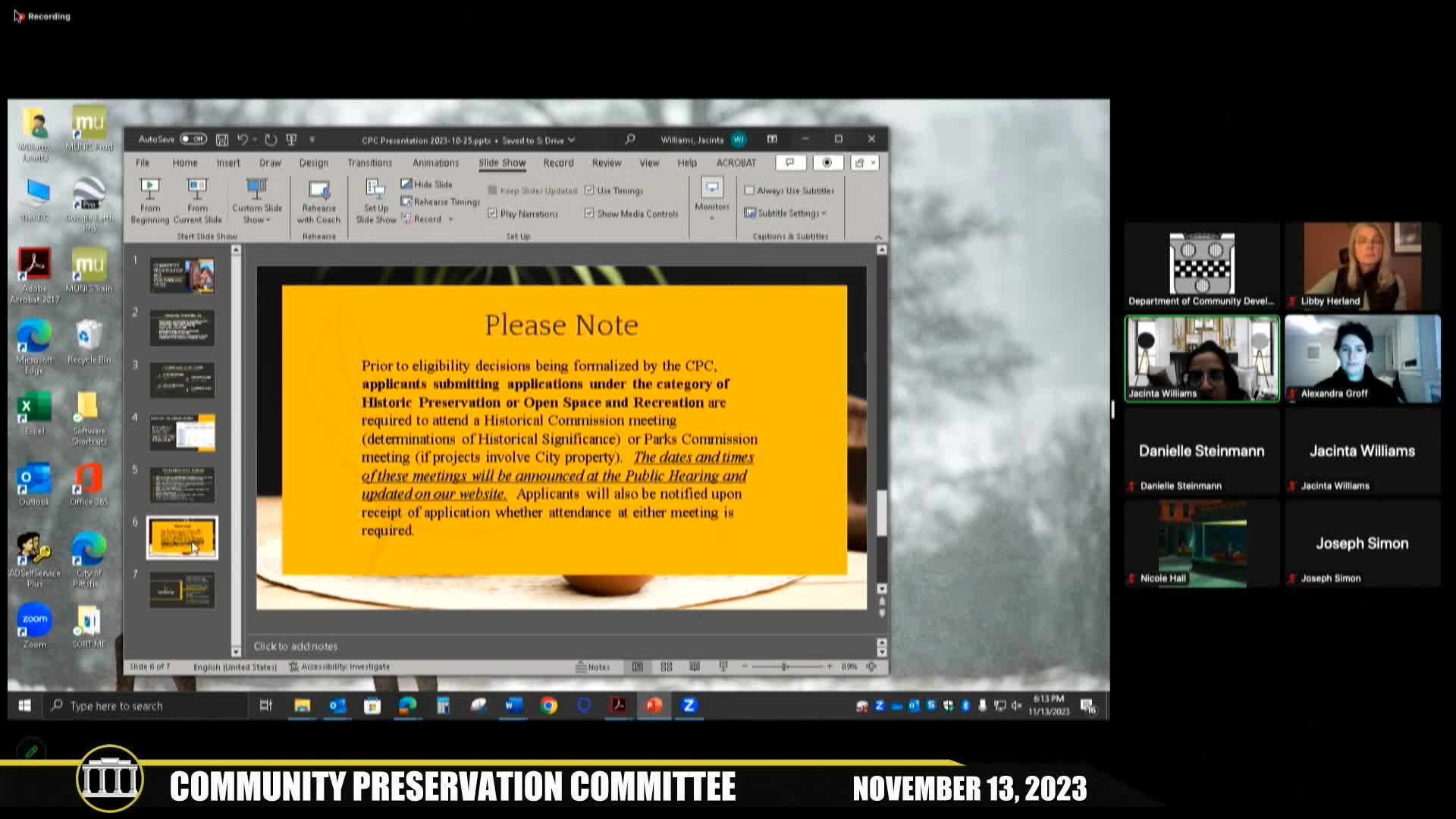Open Share button dropdown
Viewport: 1456px width, 819px height.
tap(864, 162)
